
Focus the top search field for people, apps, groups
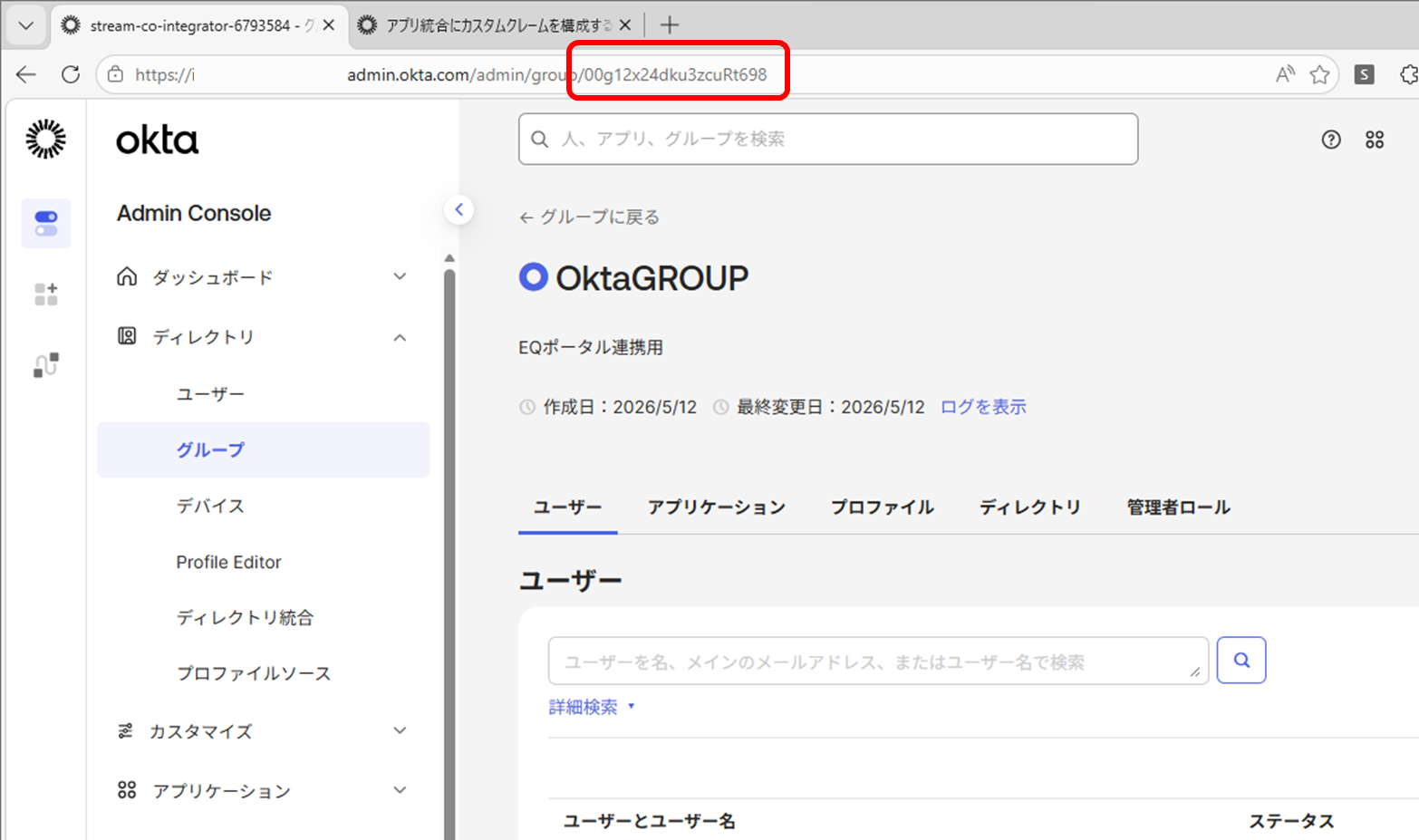828,139
